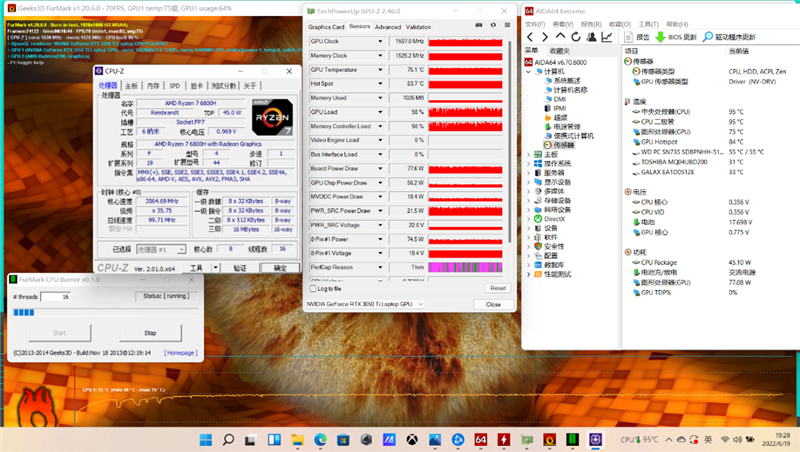This screenshot has height=452, width=800.
Task: Open GPU Load sensor dropdown
Action: coord(380,112)
